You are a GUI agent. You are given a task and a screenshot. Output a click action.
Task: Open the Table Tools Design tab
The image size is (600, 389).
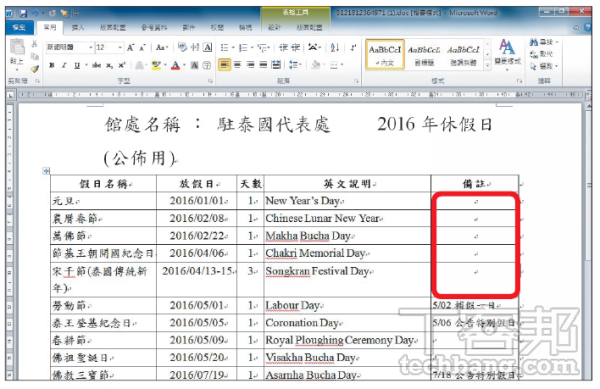click(x=274, y=28)
